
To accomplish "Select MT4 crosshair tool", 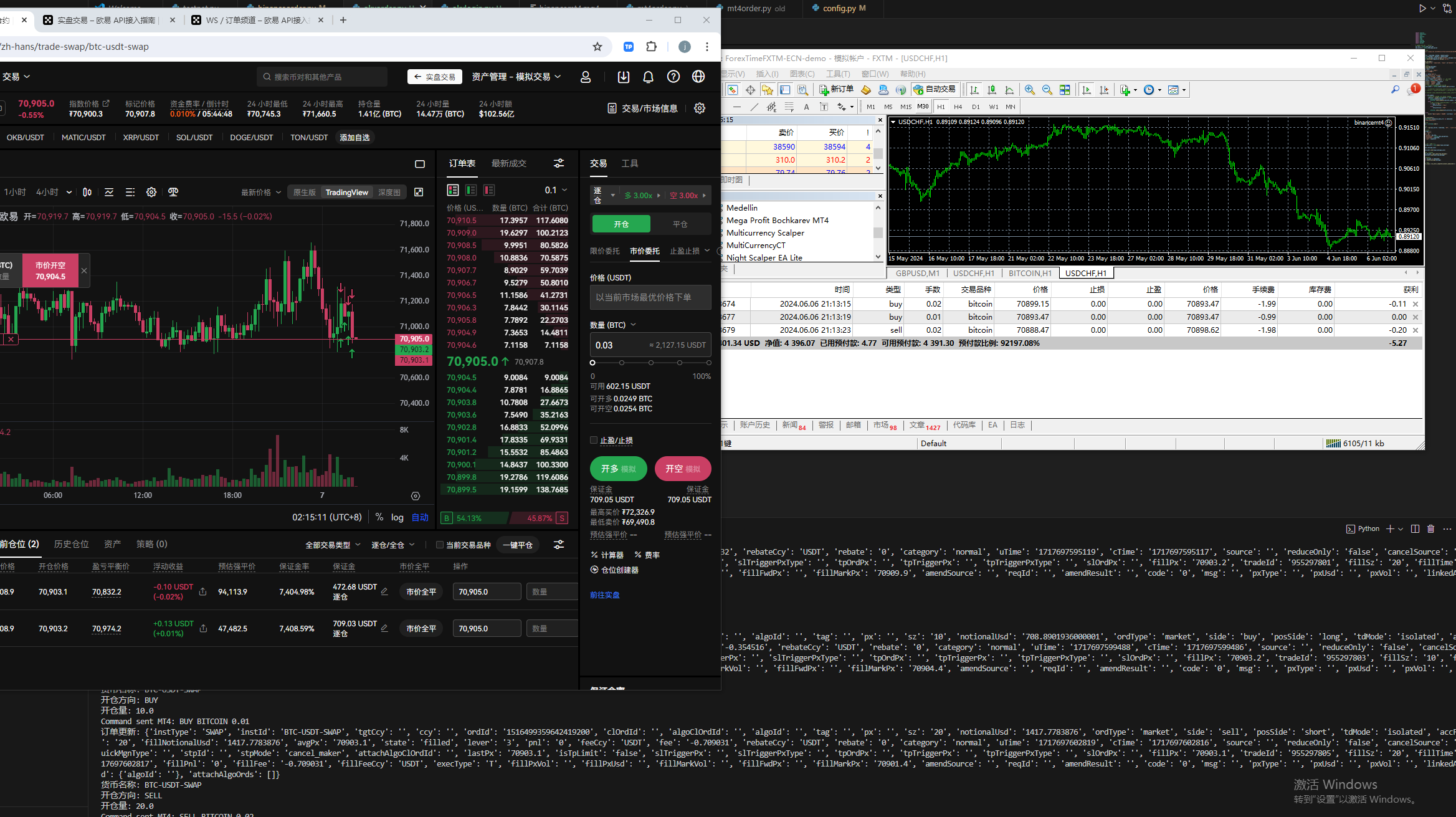I will click(750, 90).
